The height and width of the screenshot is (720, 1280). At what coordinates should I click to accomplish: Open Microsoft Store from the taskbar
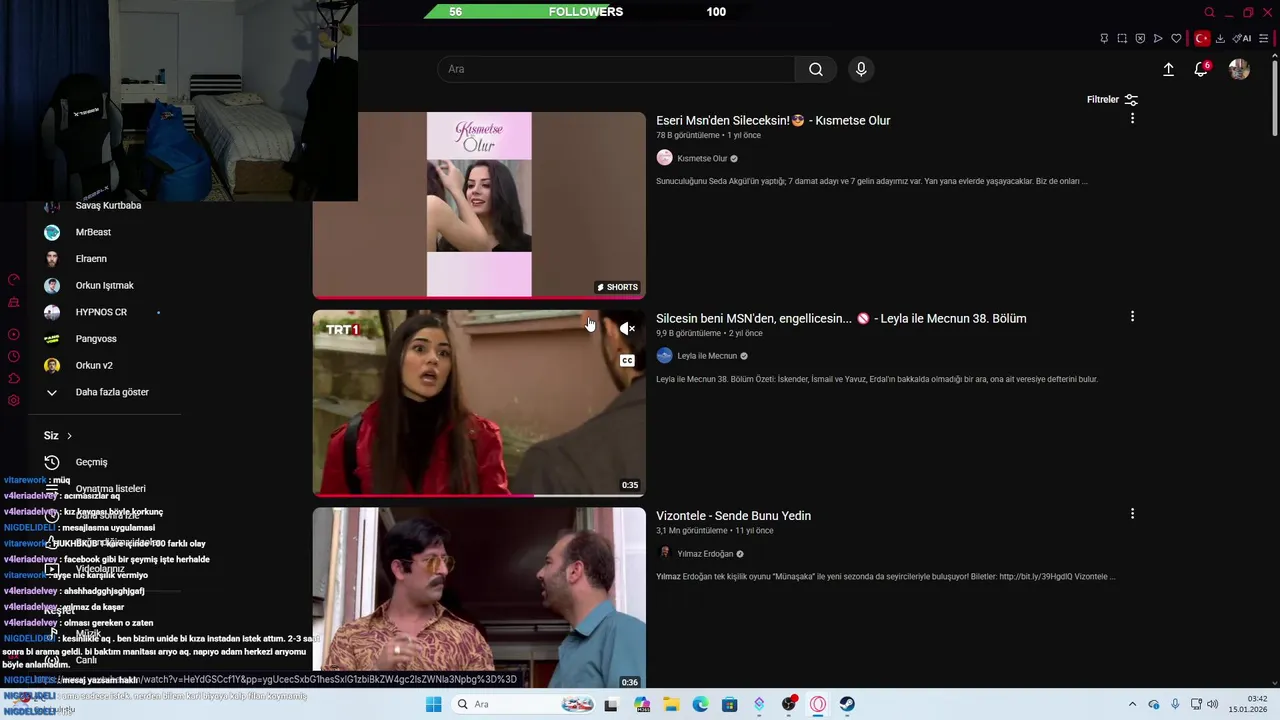tap(730, 704)
